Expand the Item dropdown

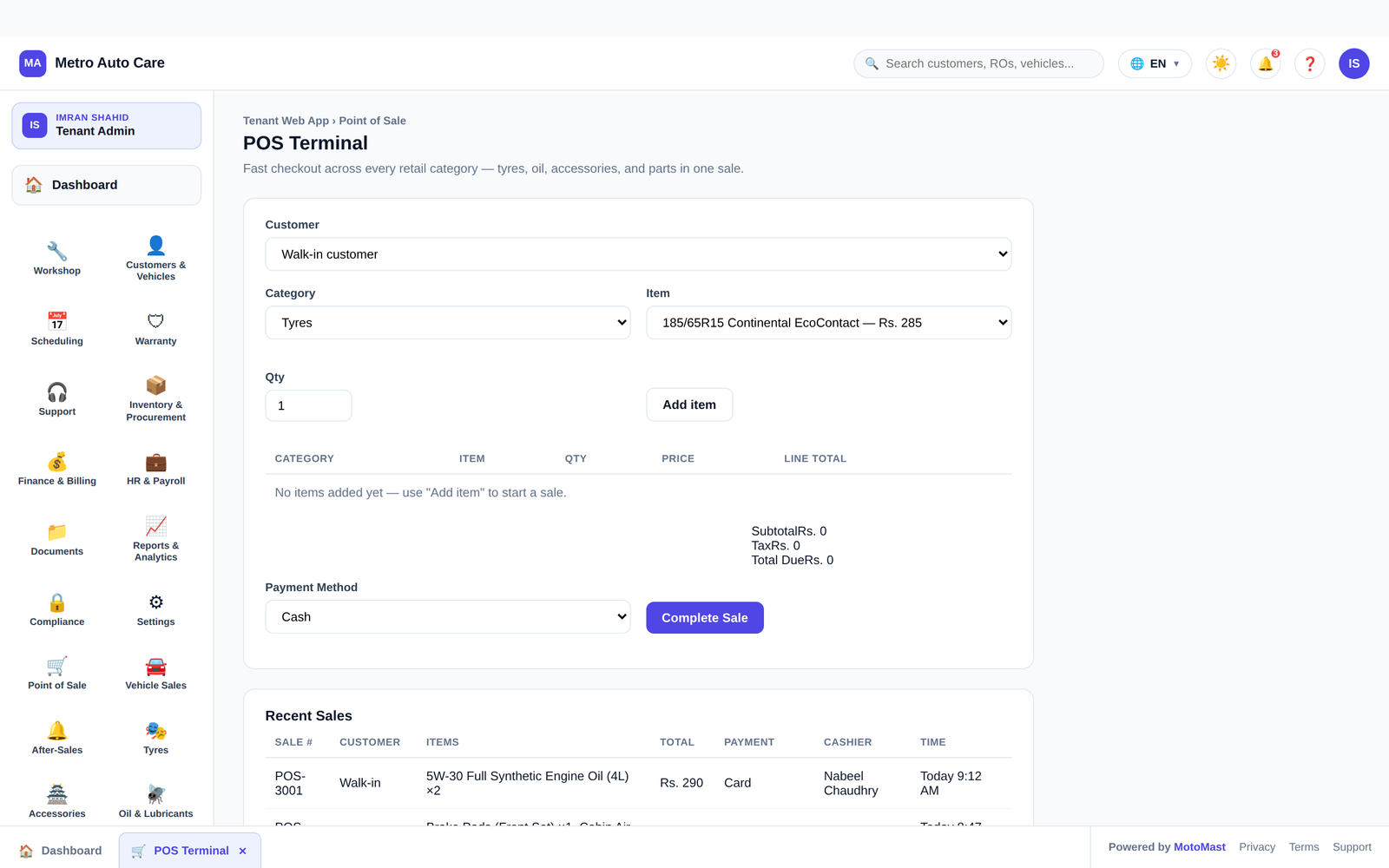pyautogui.click(x=829, y=323)
